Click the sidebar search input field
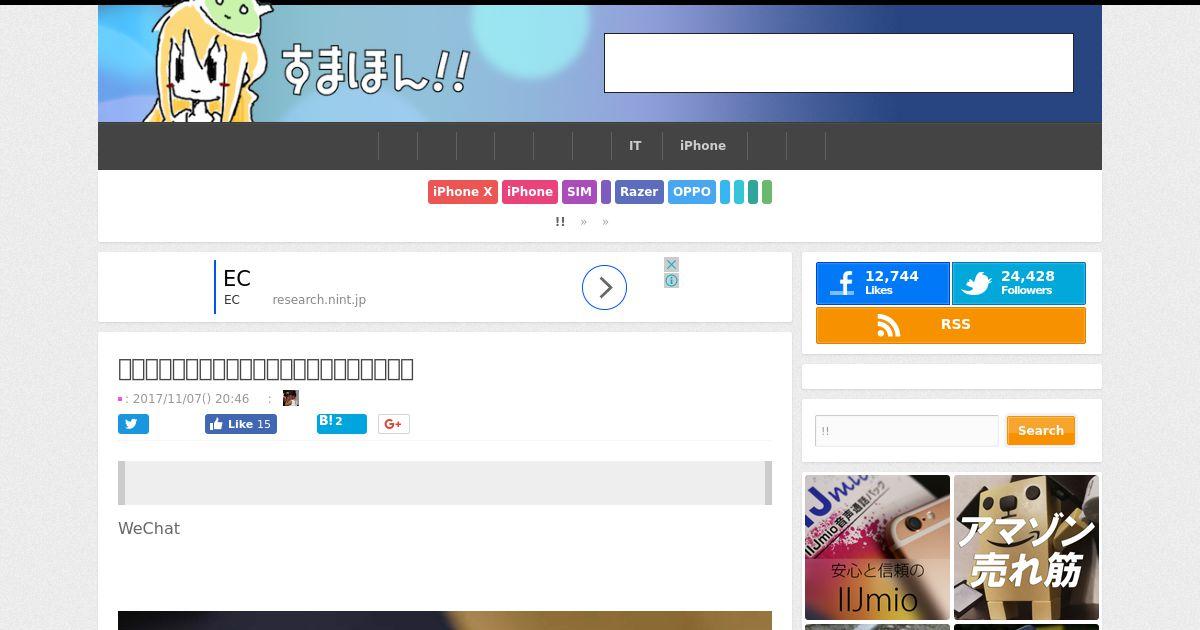Viewport: 1200px width, 630px height. tap(907, 431)
